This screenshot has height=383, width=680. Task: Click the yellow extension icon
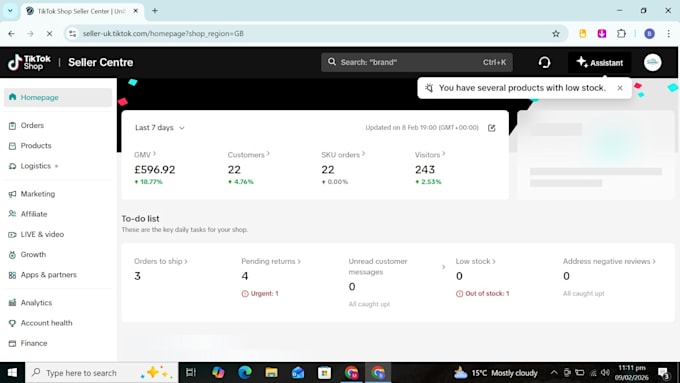pyautogui.click(x=582, y=33)
